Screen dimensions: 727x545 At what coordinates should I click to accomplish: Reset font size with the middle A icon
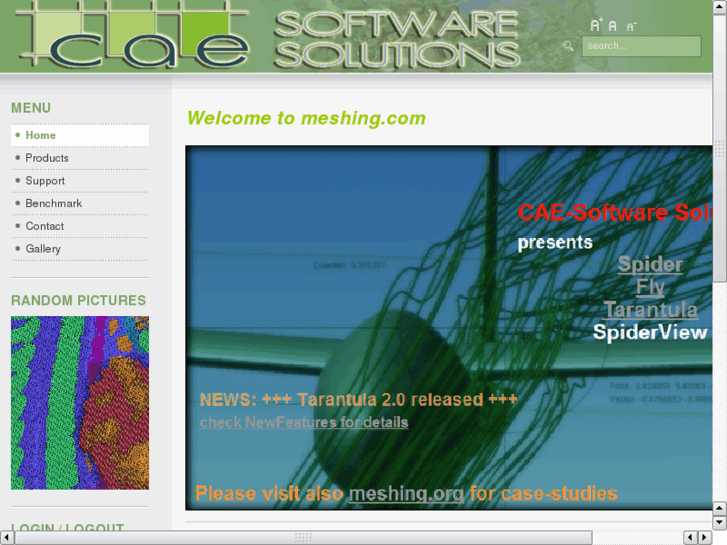click(x=612, y=26)
